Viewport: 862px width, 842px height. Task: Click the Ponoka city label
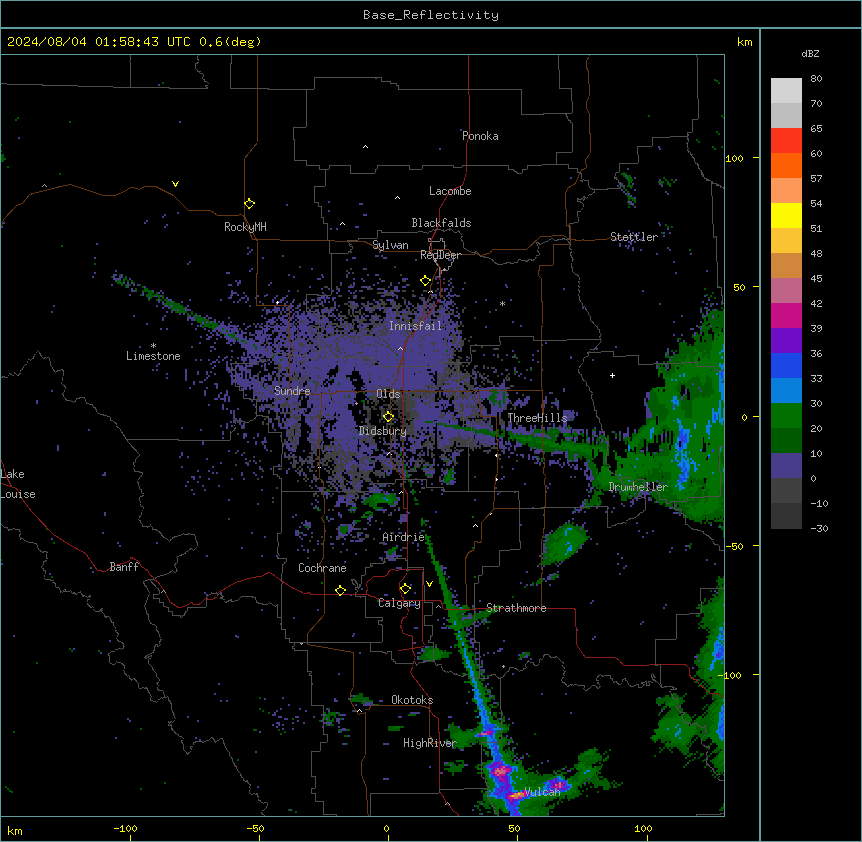[x=480, y=136]
